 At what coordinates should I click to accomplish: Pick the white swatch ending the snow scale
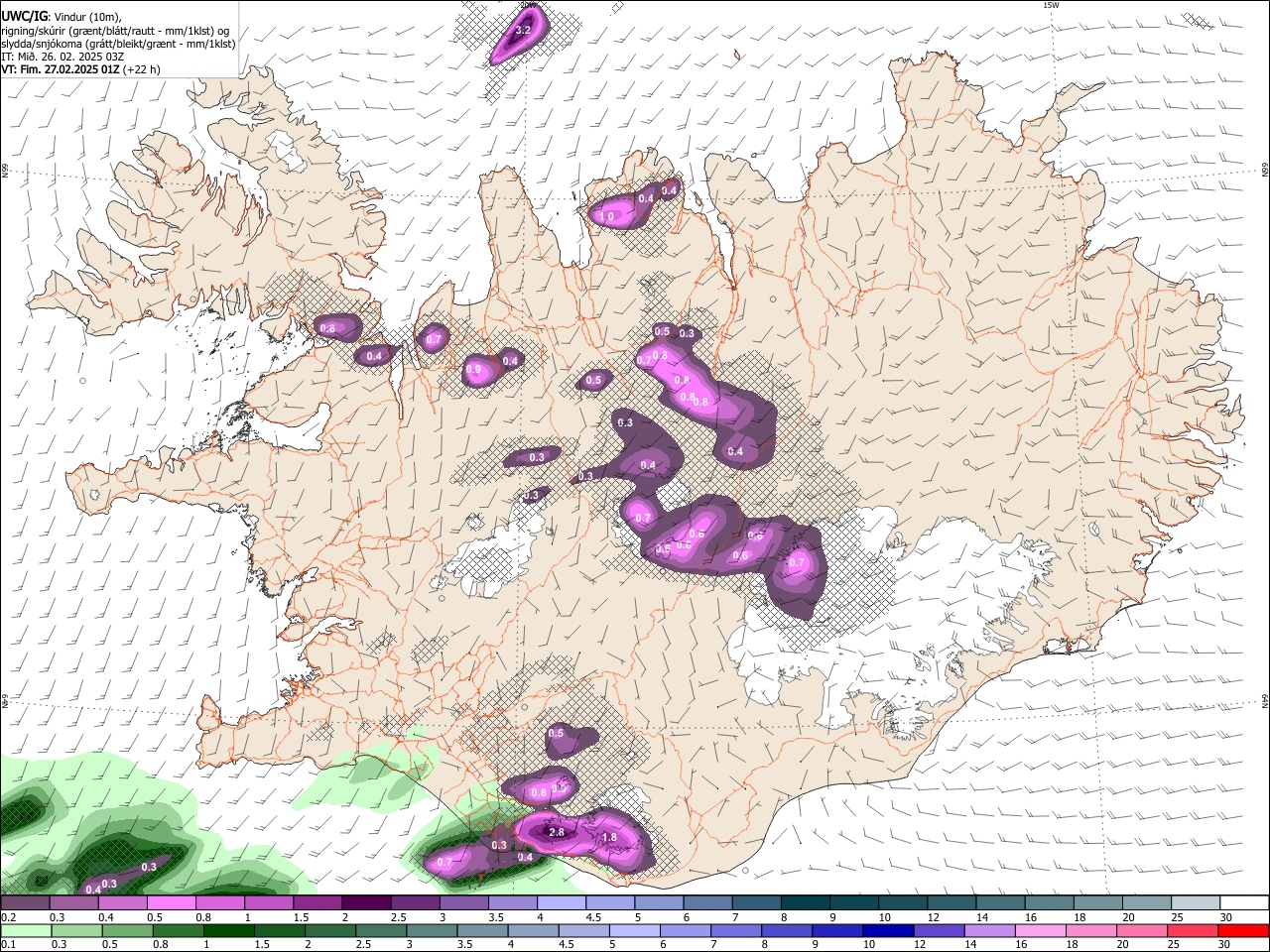click(x=1244, y=902)
